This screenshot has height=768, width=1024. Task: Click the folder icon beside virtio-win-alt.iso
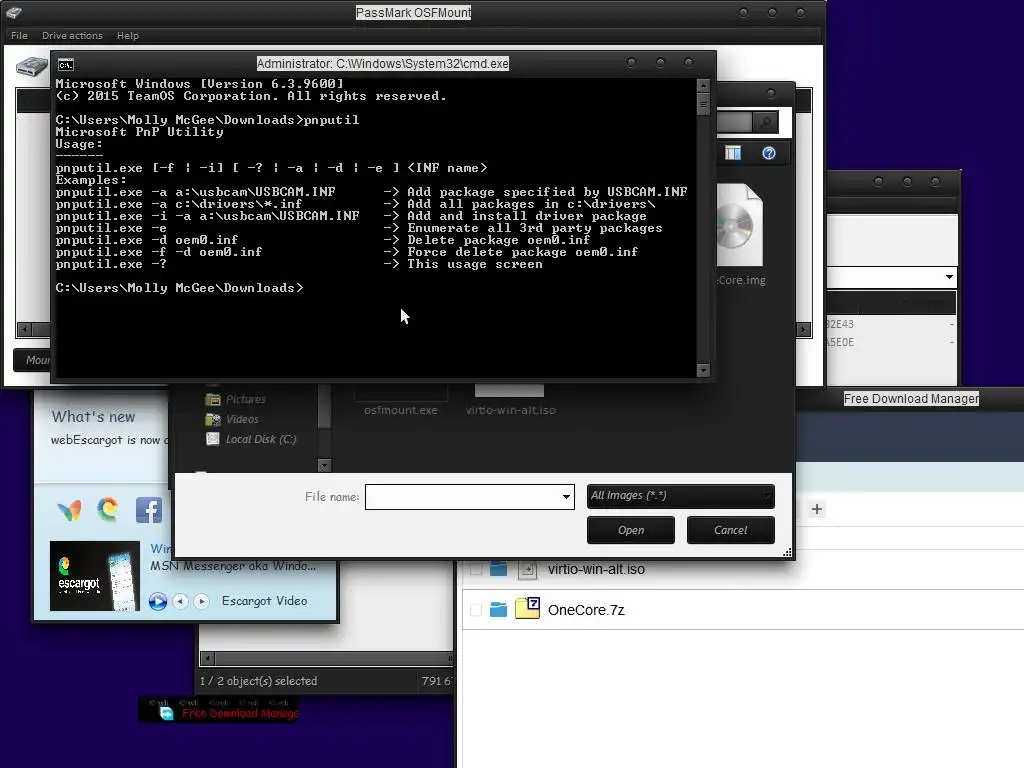pyautogui.click(x=498, y=568)
